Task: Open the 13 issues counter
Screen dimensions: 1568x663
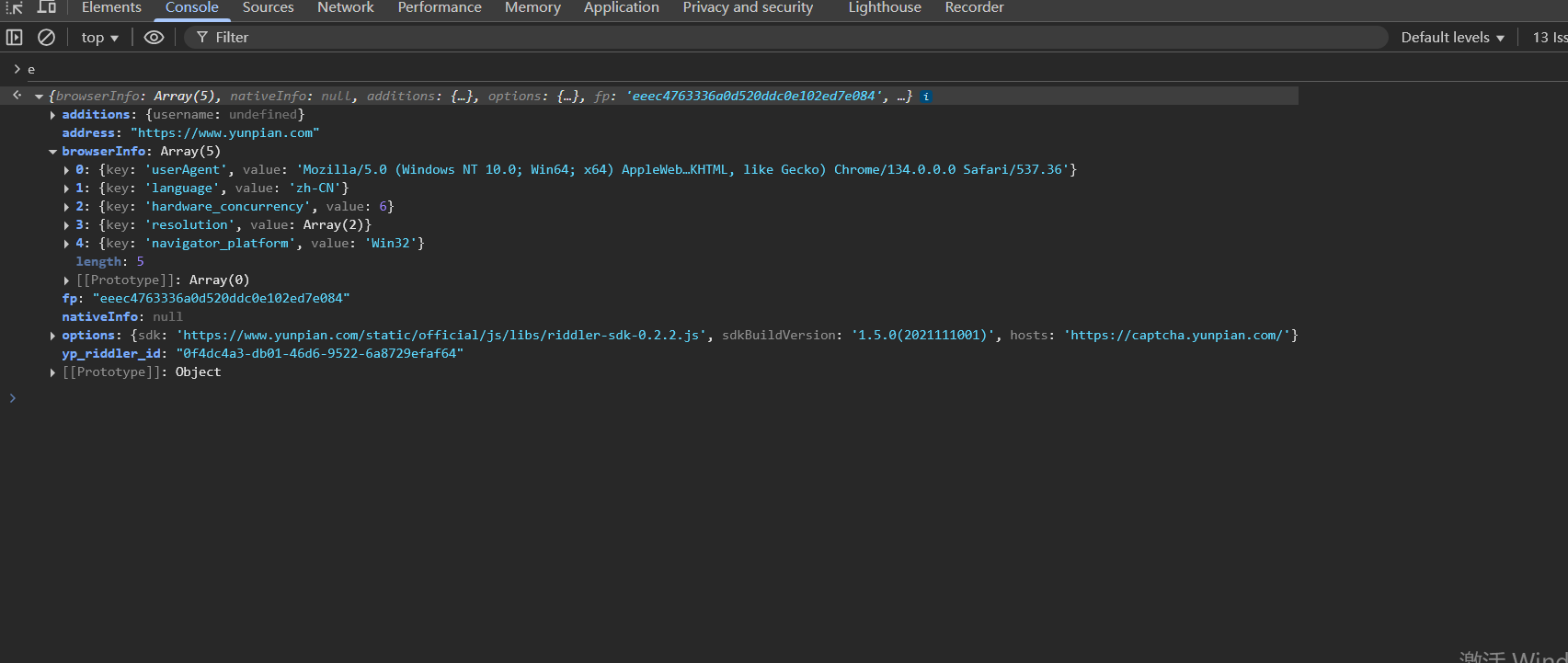Action: click(1549, 38)
